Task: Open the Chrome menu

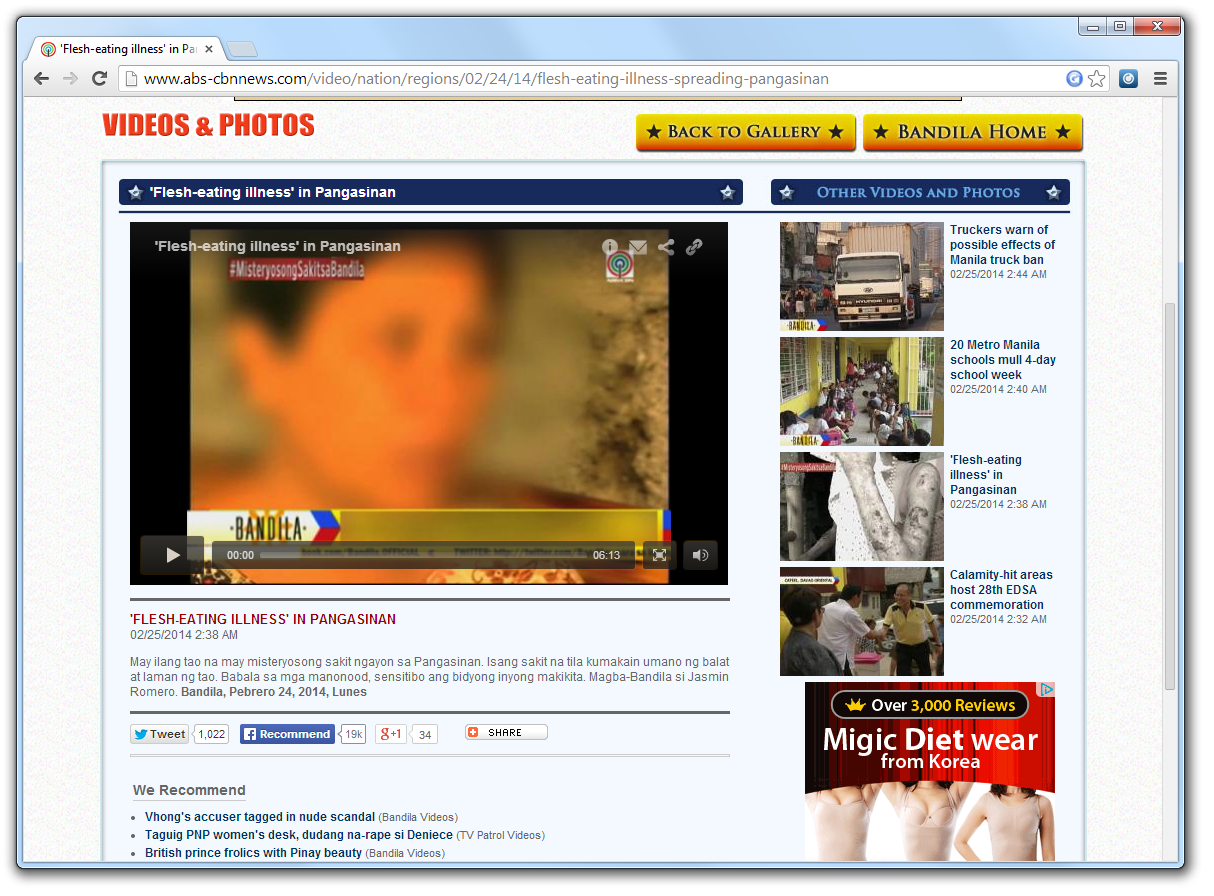Action: pyautogui.click(x=1160, y=79)
